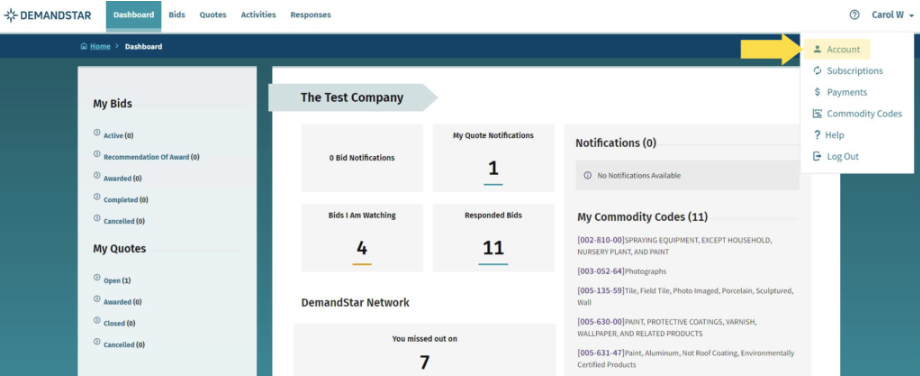The width and height of the screenshot is (920, 376).
Task: Click the arrow icon beside Awarded bids
Action: 97,175
